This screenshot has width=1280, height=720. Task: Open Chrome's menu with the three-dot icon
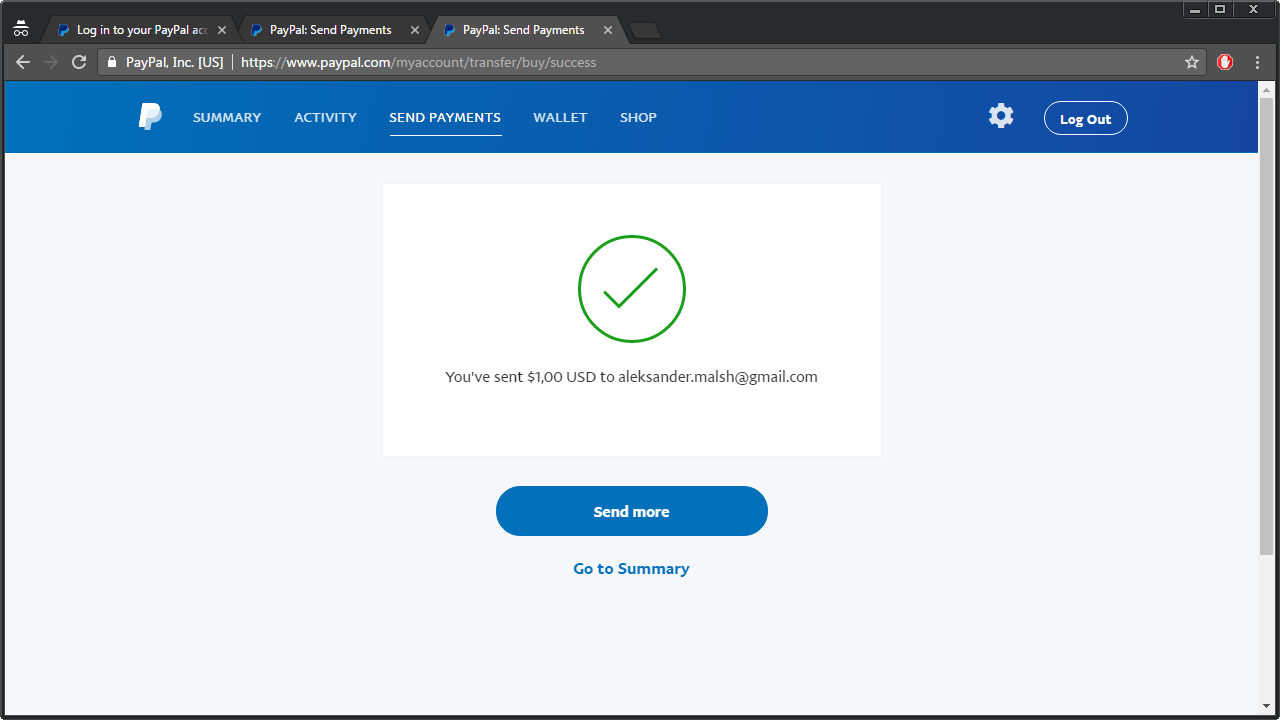[x=1258, y=62]
